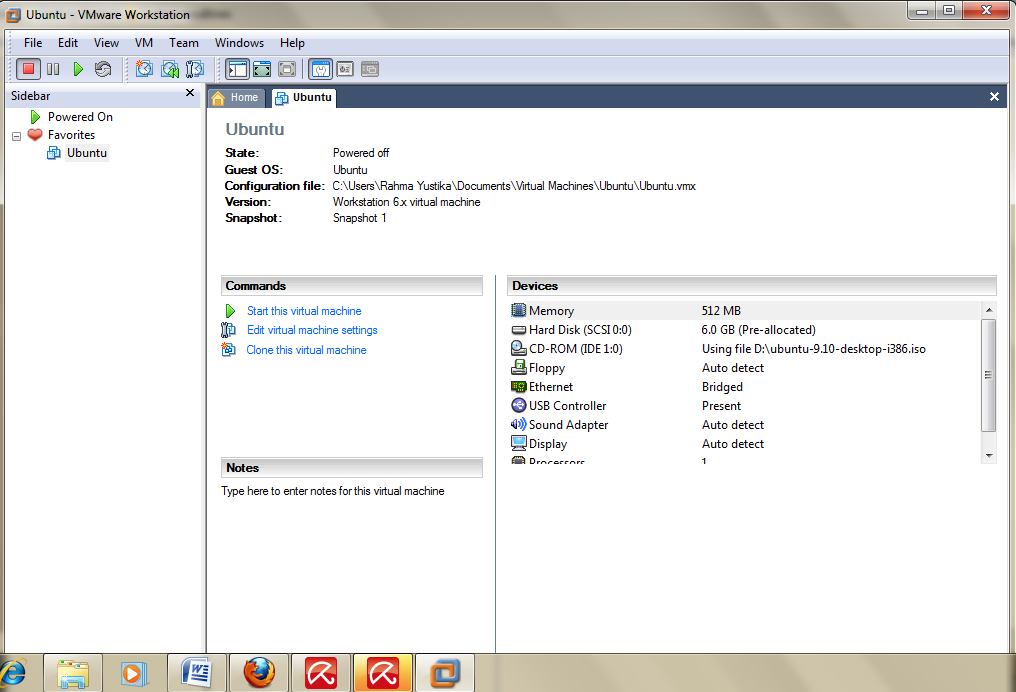Close the Sidebar panel
The height and width of the screenshot is (692, 1016).
pyautogui.click(x=190, y=93)
